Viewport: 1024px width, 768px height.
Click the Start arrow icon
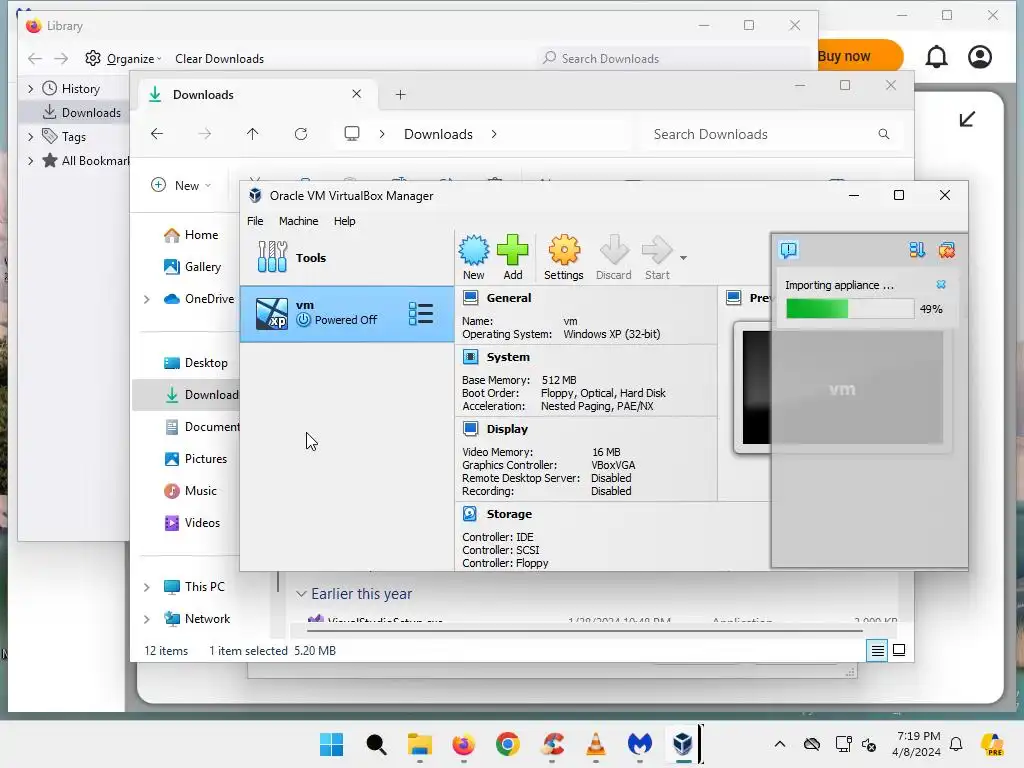[x=657, y=257]
